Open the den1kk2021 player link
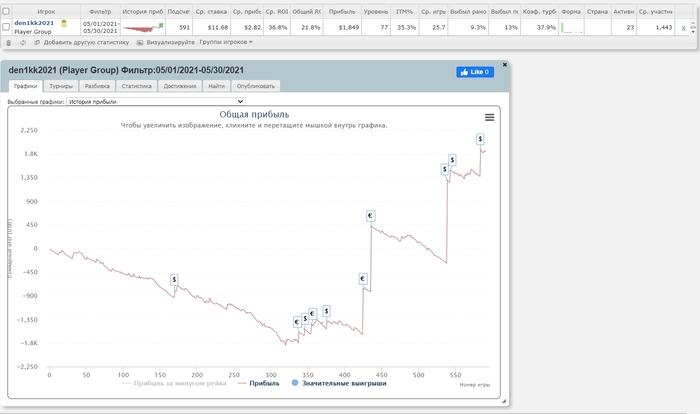This screenshot has height=414, width=700. pos(34,23)
